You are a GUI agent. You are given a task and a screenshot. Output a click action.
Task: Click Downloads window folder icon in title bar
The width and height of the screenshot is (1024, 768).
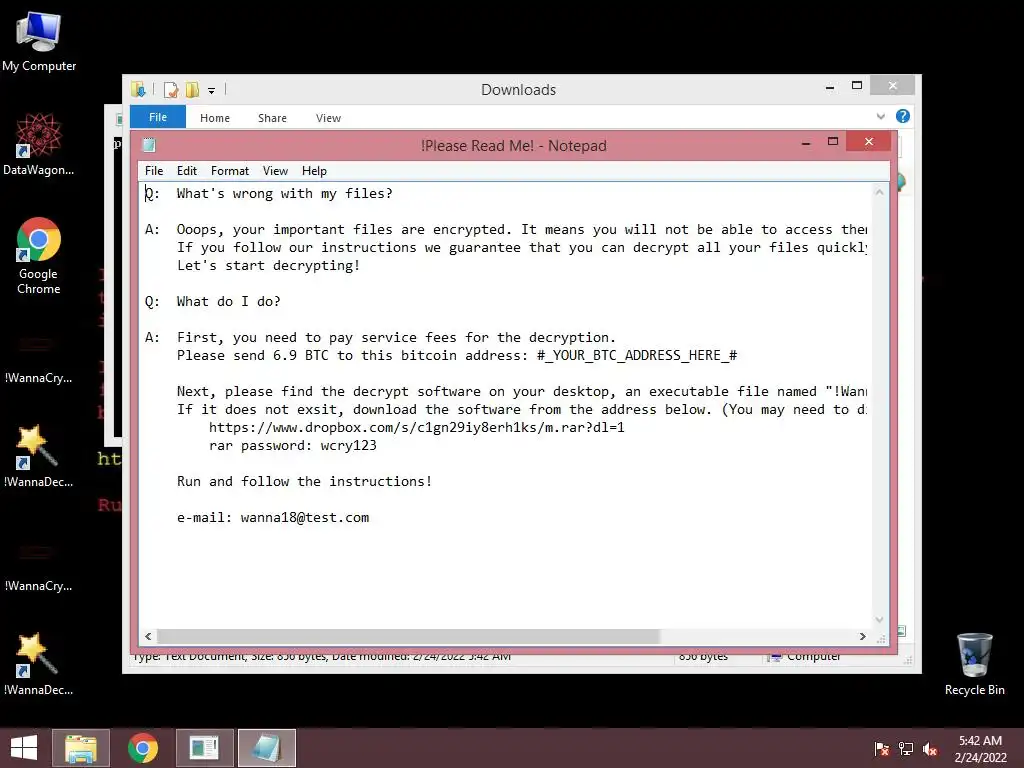coord(138,89)
